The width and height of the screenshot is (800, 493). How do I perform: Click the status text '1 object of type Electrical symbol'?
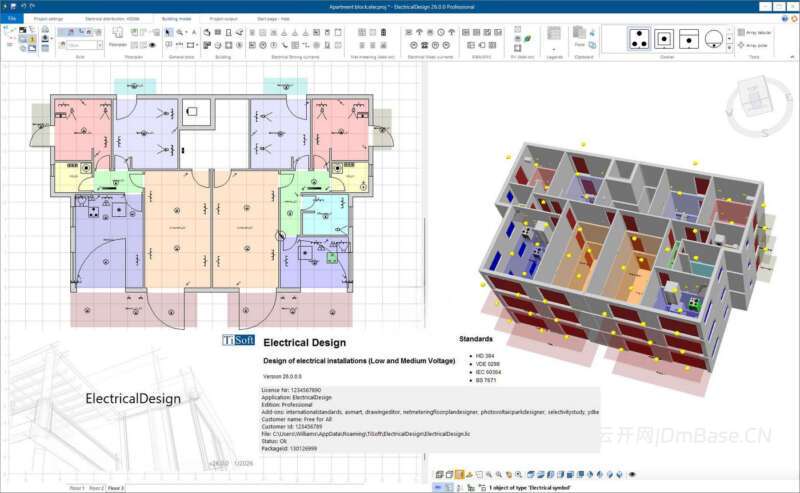click(530, 488)
